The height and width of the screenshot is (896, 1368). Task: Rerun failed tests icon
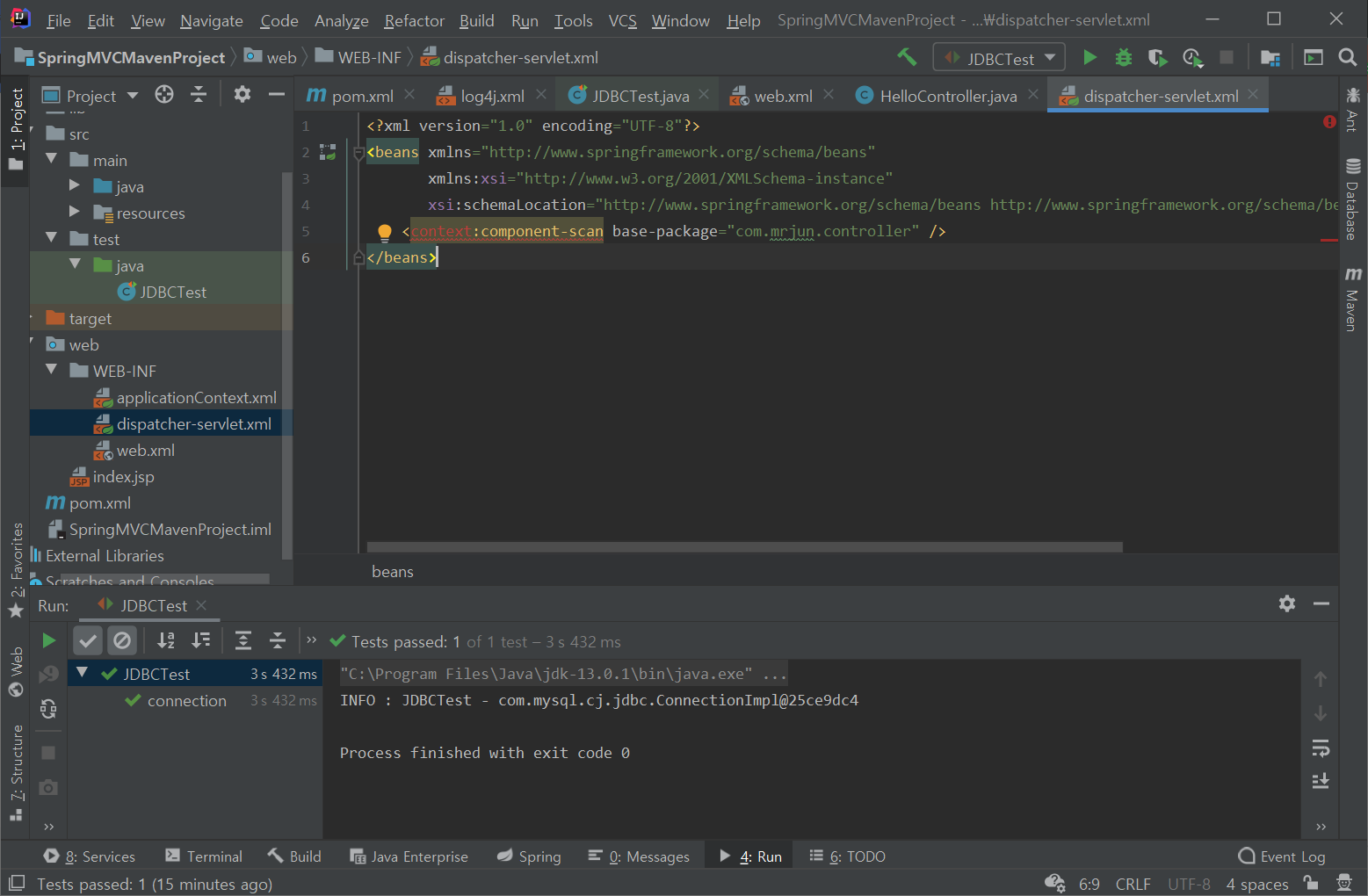tap(49, 675)
